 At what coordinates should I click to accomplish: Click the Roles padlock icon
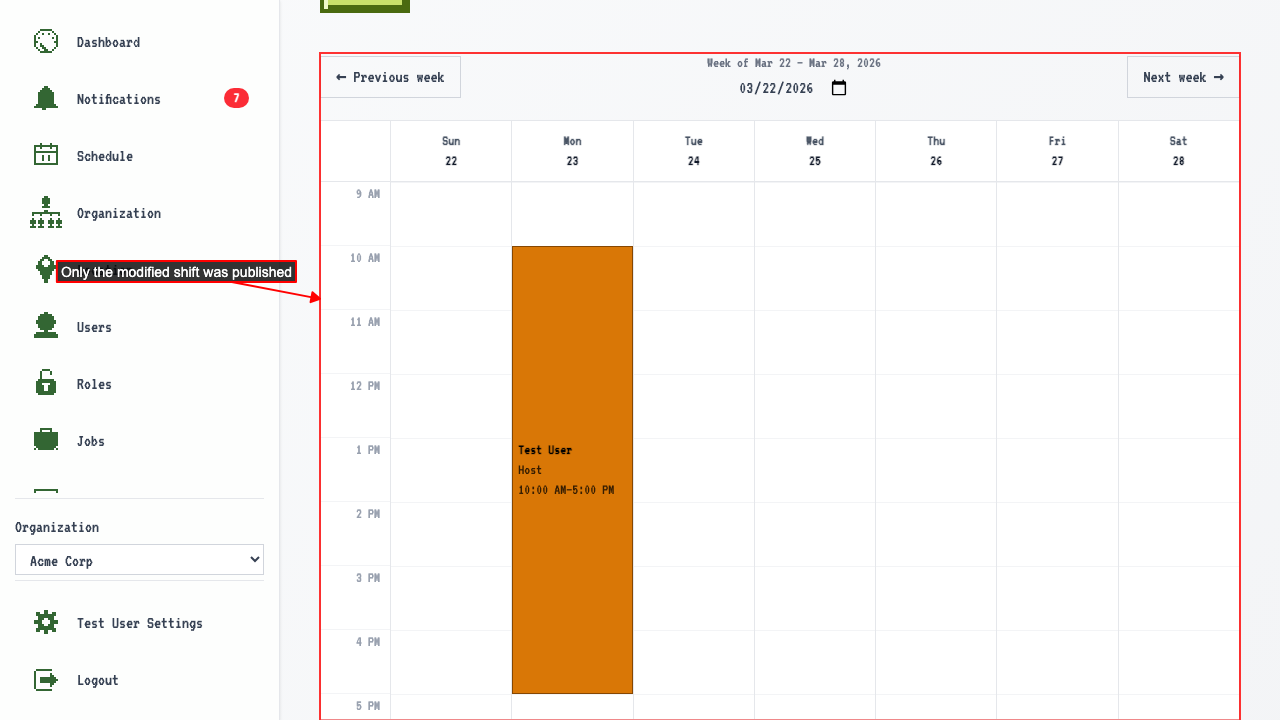tap(46, 383)
